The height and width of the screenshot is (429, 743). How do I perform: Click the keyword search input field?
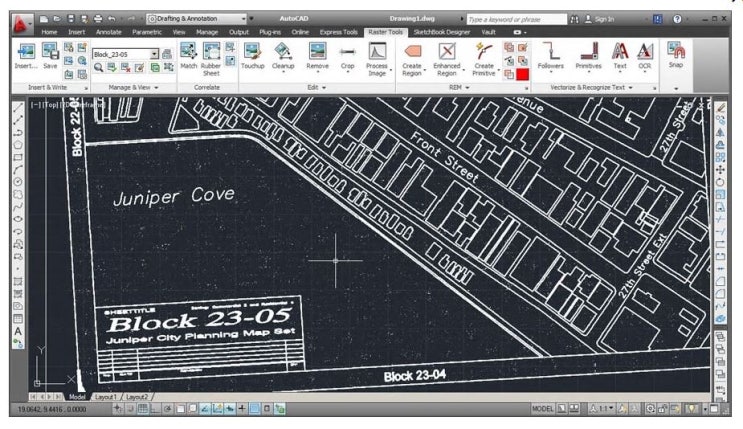(x=516, y=19)
